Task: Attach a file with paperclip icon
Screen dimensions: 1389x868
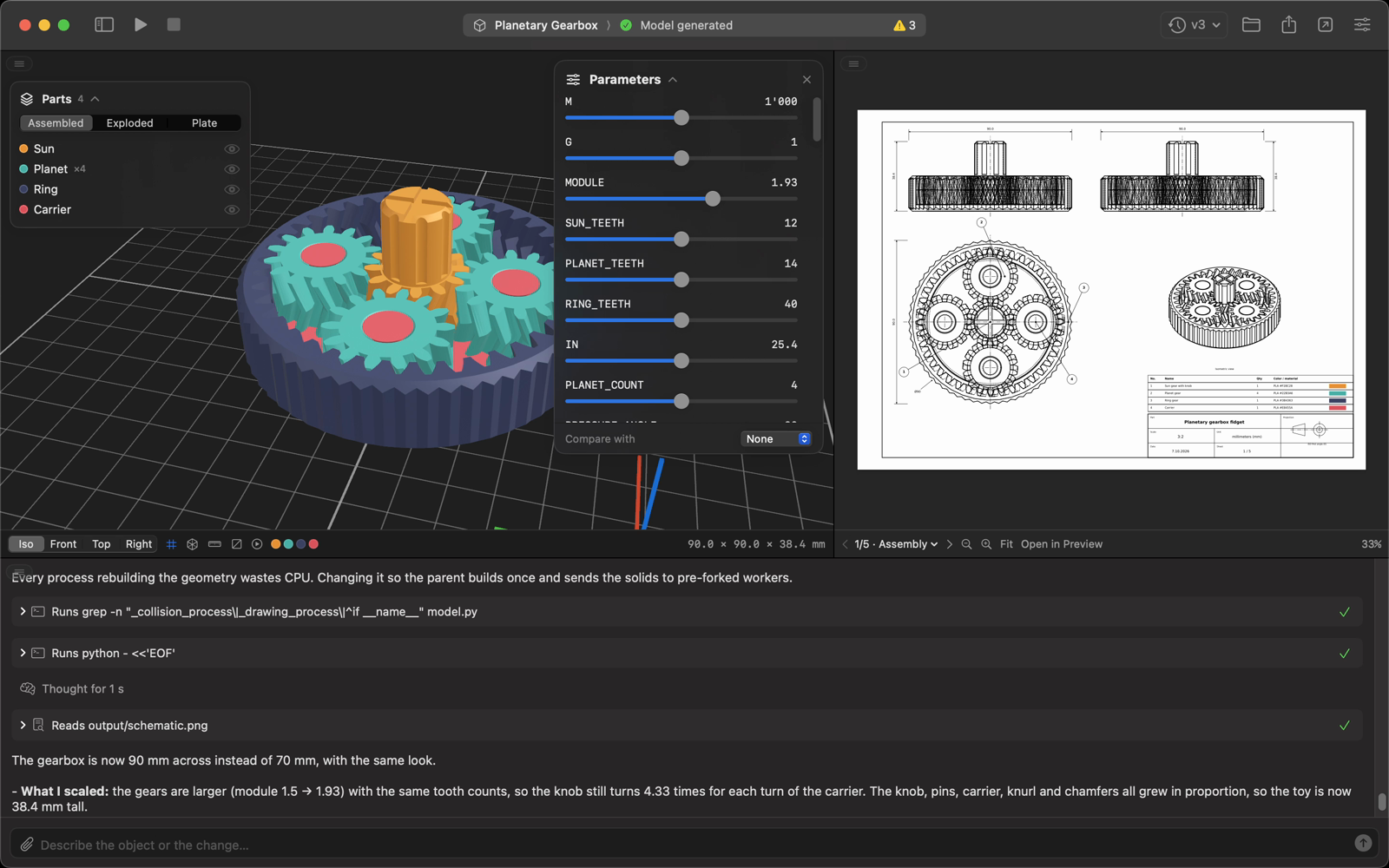Action: point(27,844)
